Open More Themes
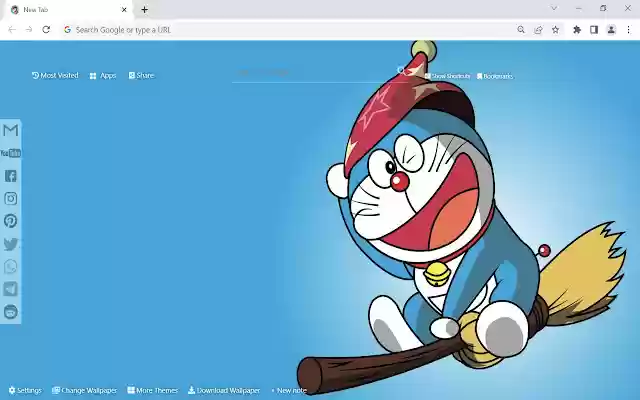 point(153,390)
